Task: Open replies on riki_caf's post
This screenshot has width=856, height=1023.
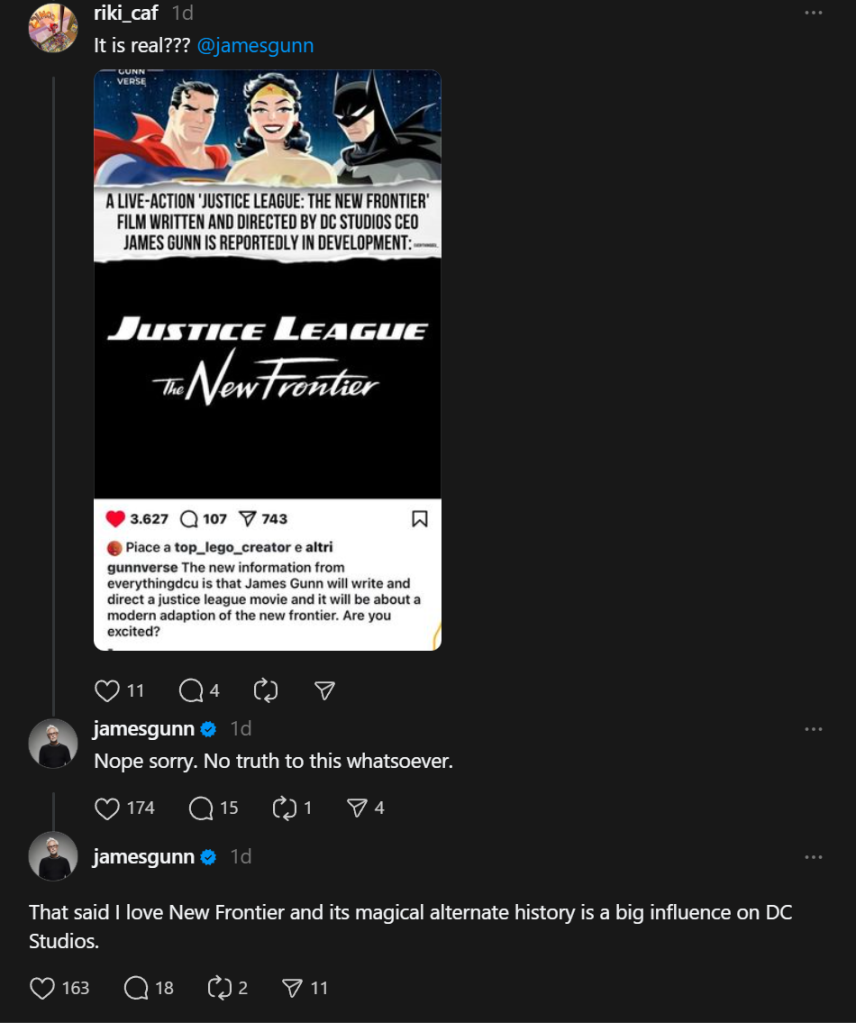Action: coord(191,690)
